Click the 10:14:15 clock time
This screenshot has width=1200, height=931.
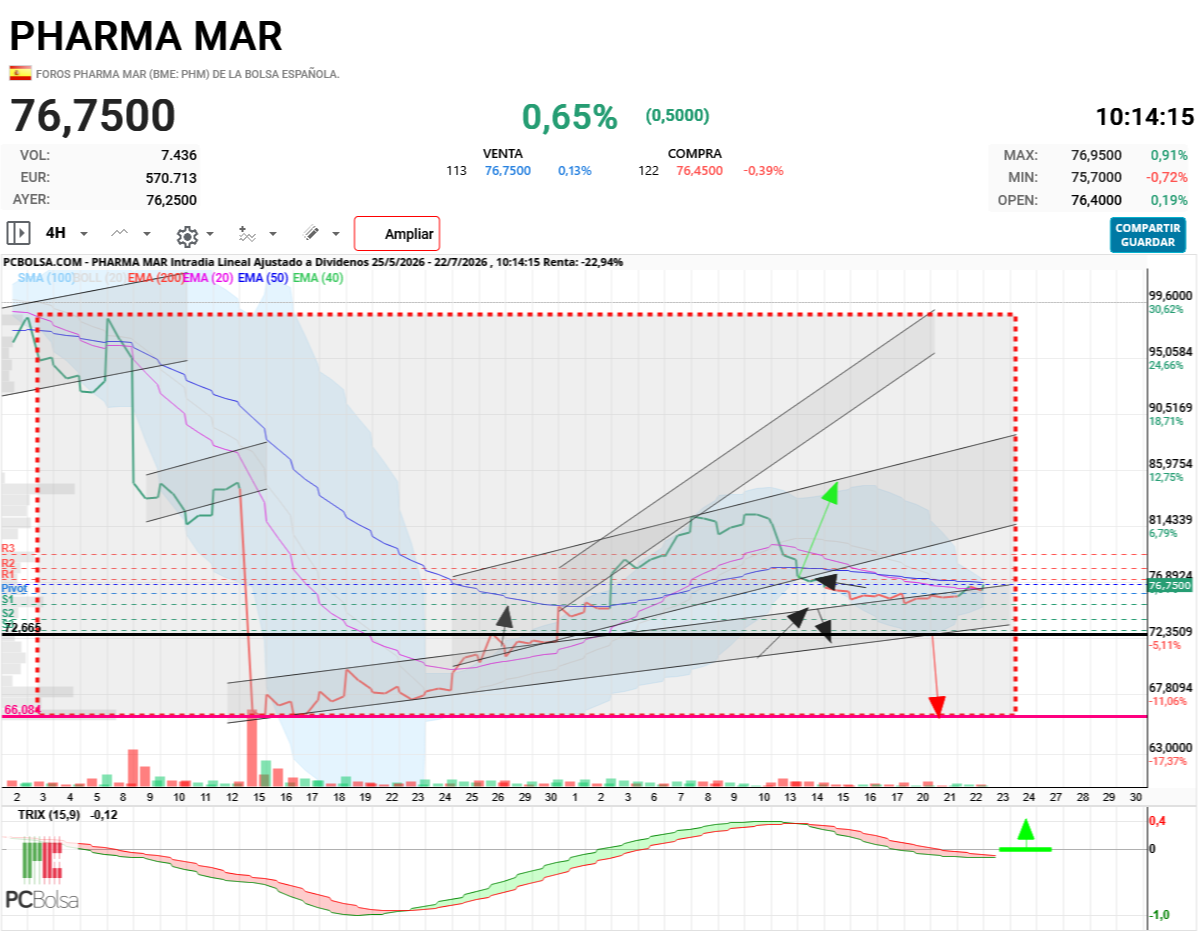coord(1145,117)
